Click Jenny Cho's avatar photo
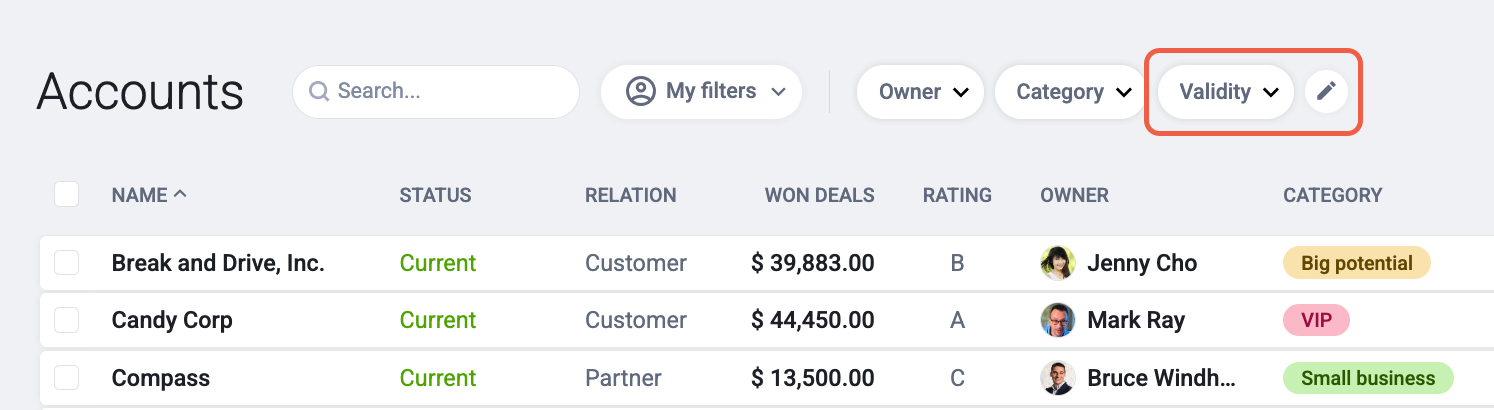 tap(1058, 263)
